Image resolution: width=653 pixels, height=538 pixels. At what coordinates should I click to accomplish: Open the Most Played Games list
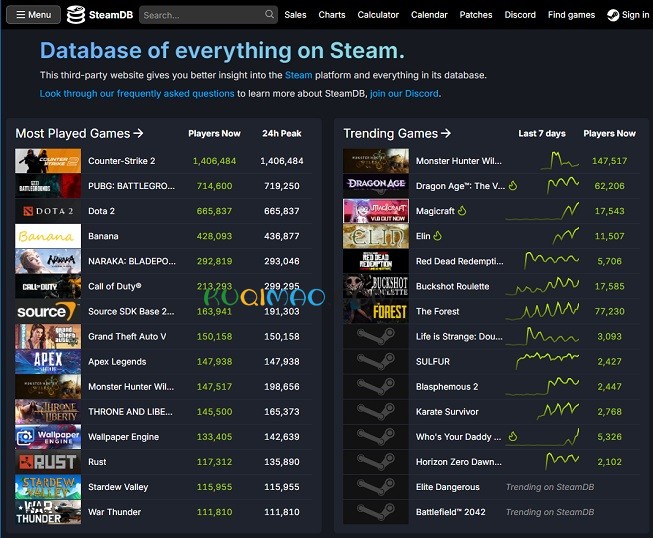click(x=79, y=133)
